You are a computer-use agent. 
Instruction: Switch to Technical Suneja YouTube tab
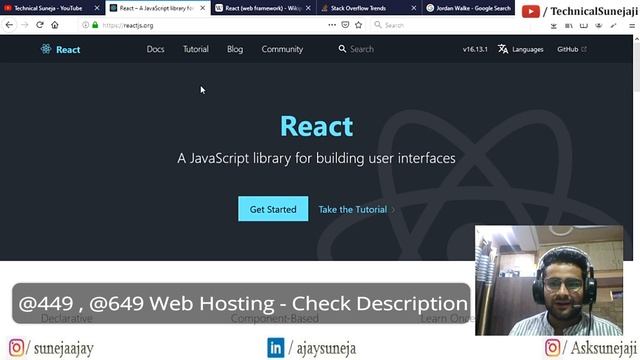(x=47, y=8)
